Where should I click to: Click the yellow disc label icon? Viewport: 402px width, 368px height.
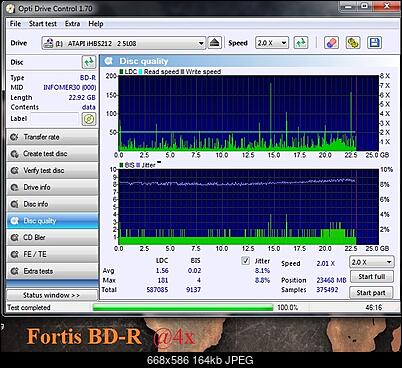click(89, 119)
